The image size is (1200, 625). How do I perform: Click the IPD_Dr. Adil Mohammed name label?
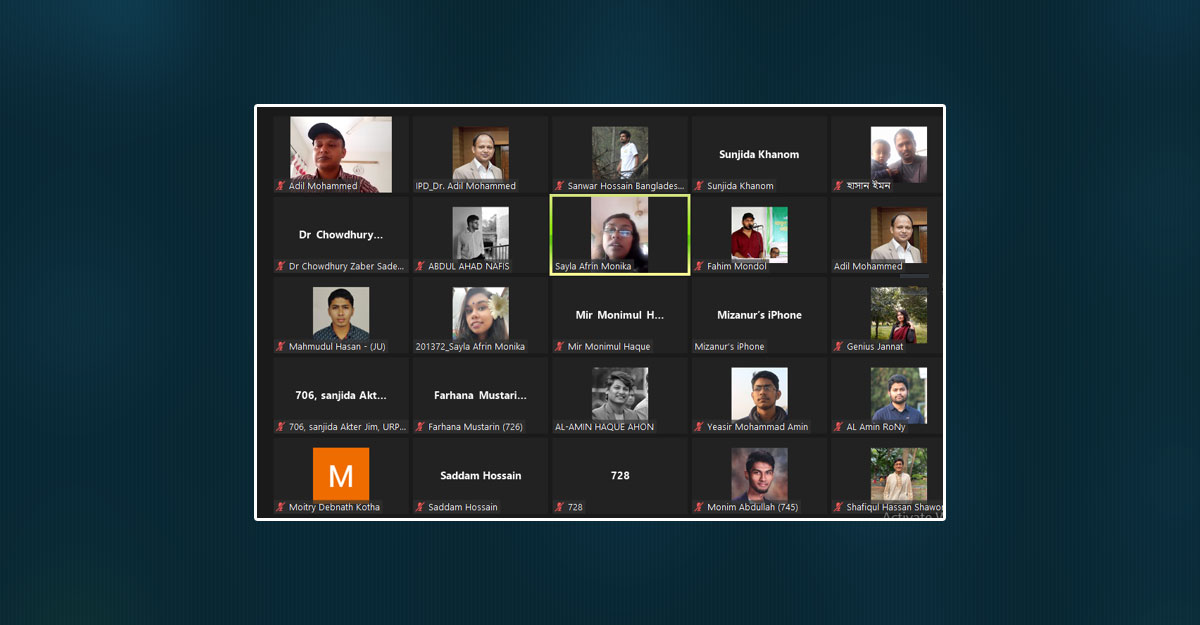coord(466,186)
